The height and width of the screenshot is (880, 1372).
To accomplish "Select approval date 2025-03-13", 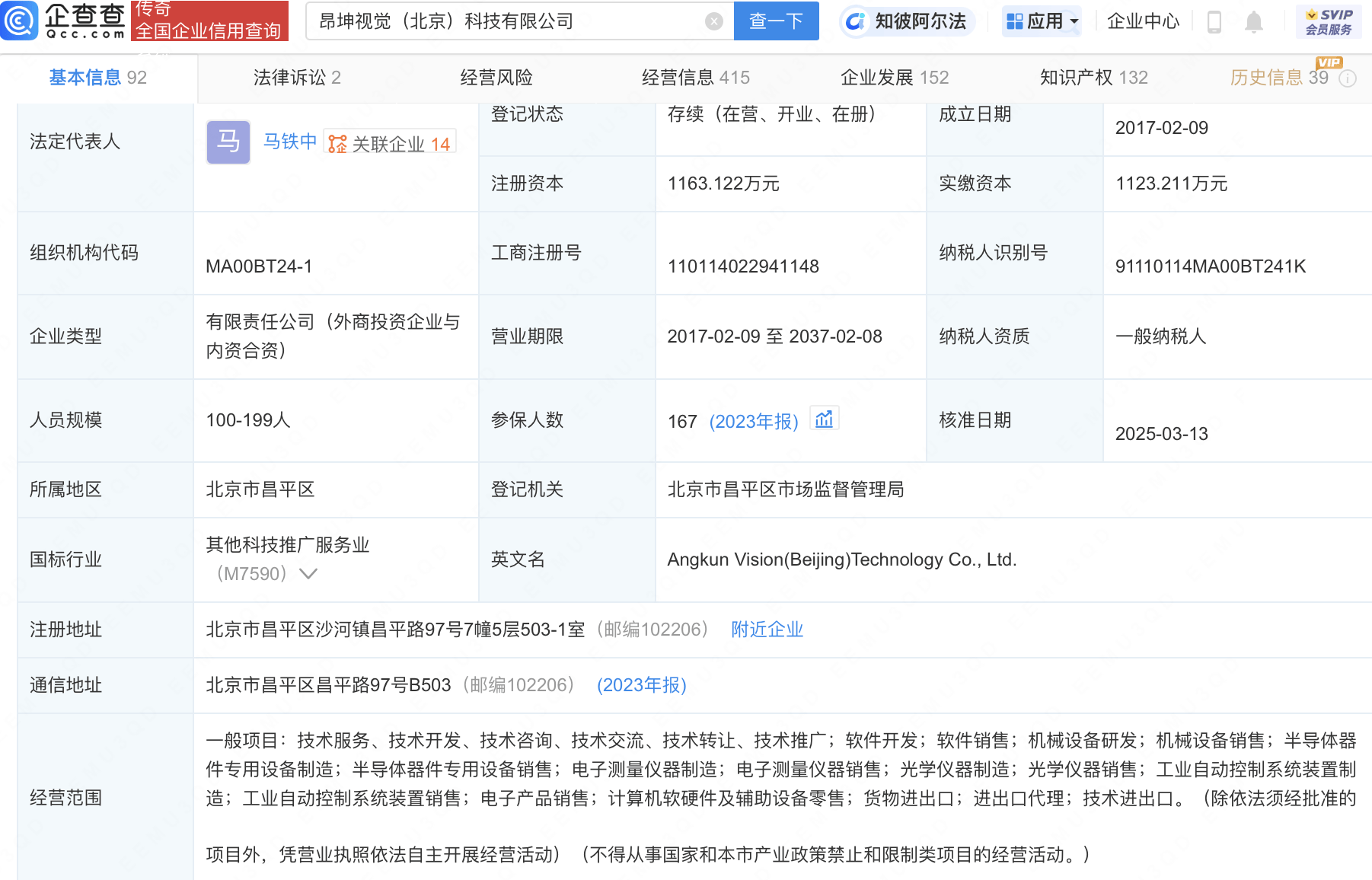I will tap(1162, 434).
